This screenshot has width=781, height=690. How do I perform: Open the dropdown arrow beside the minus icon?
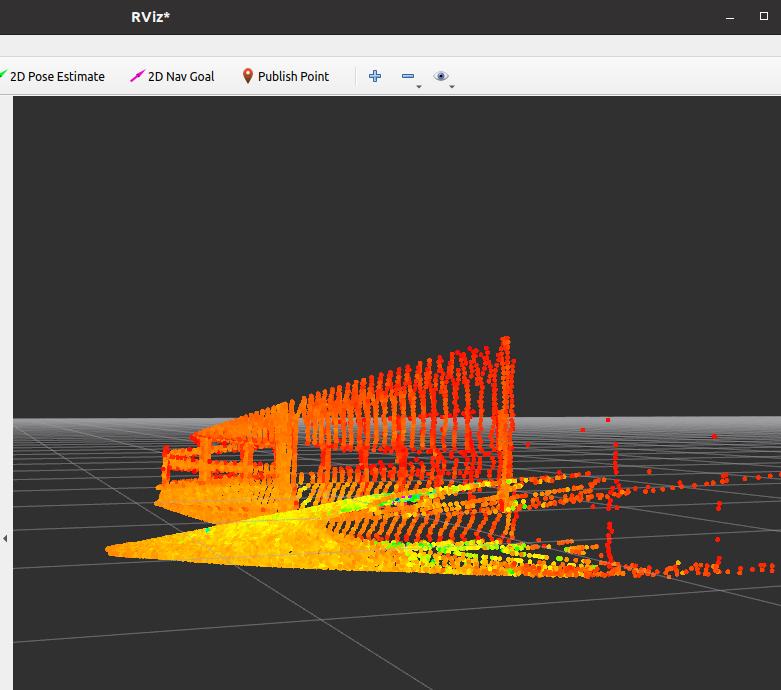pyautogui.click(x=419, y=87)
